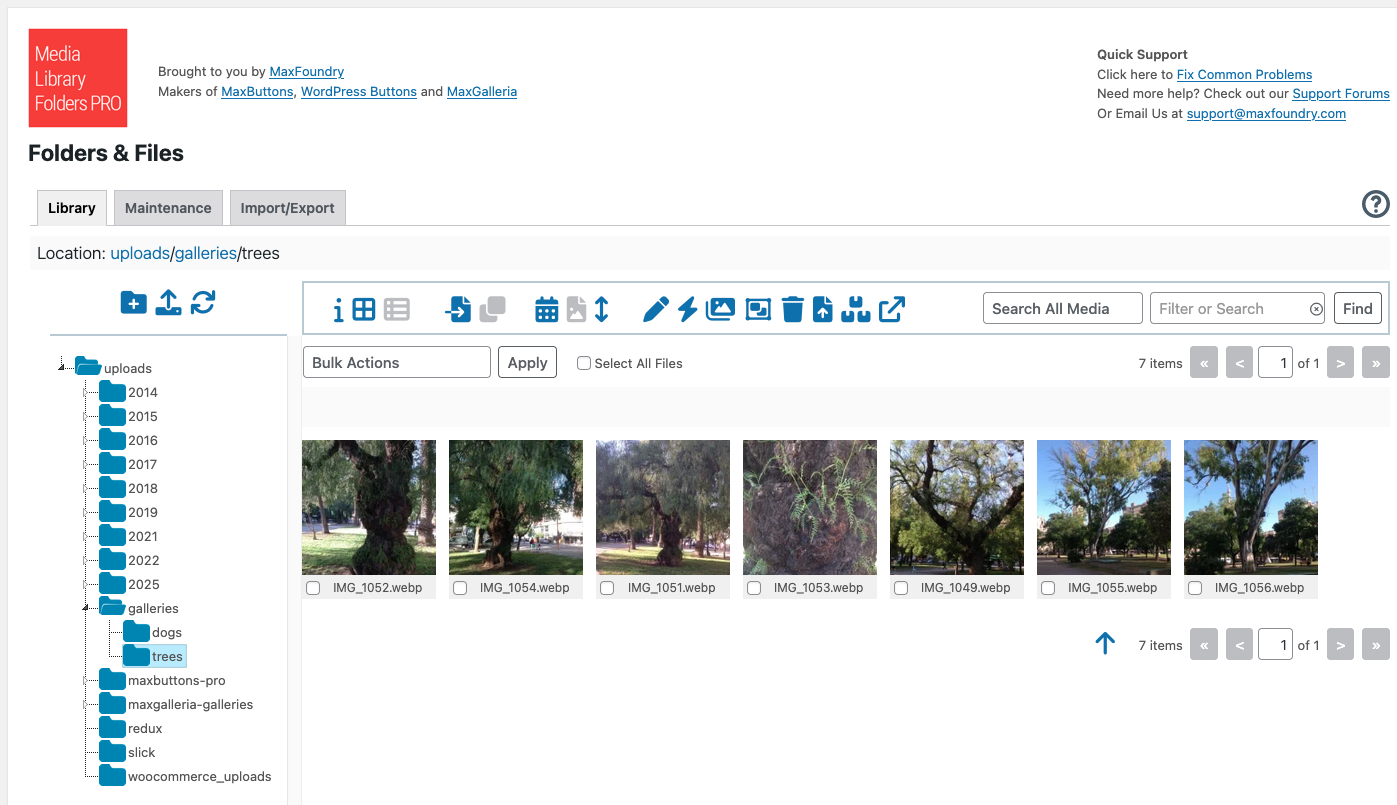Open the Bulk Actions dropdown
The width and height of the screenshot is (1397, 805).
(396, 362)
